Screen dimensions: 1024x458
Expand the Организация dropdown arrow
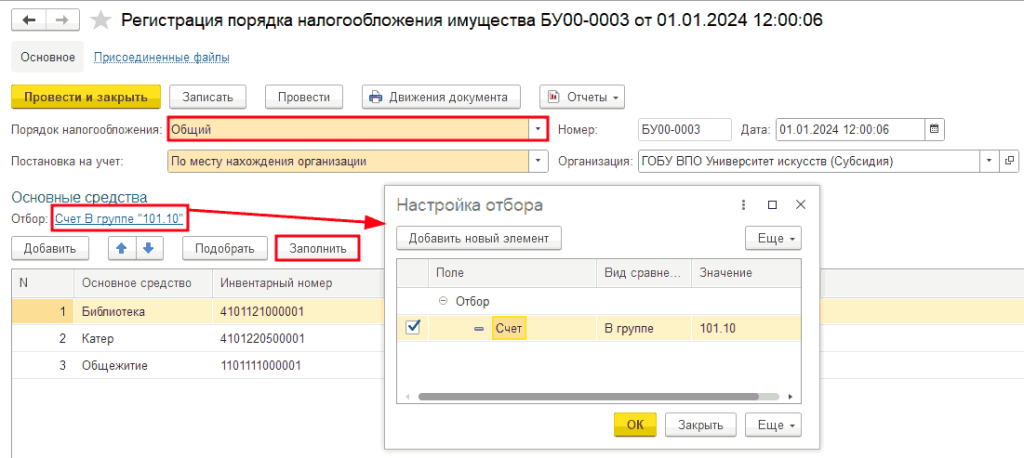coord(989,161)
